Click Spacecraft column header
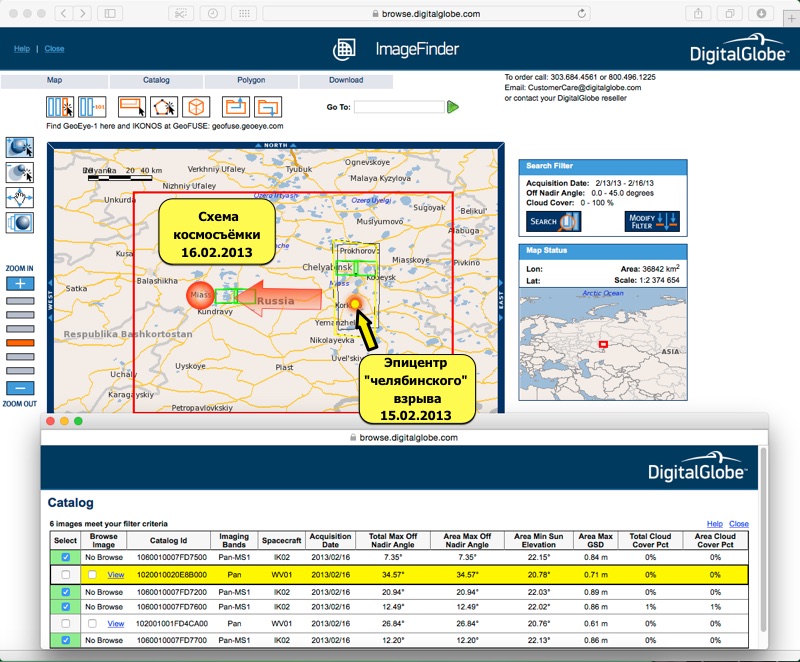 click(x=282, y=541)
